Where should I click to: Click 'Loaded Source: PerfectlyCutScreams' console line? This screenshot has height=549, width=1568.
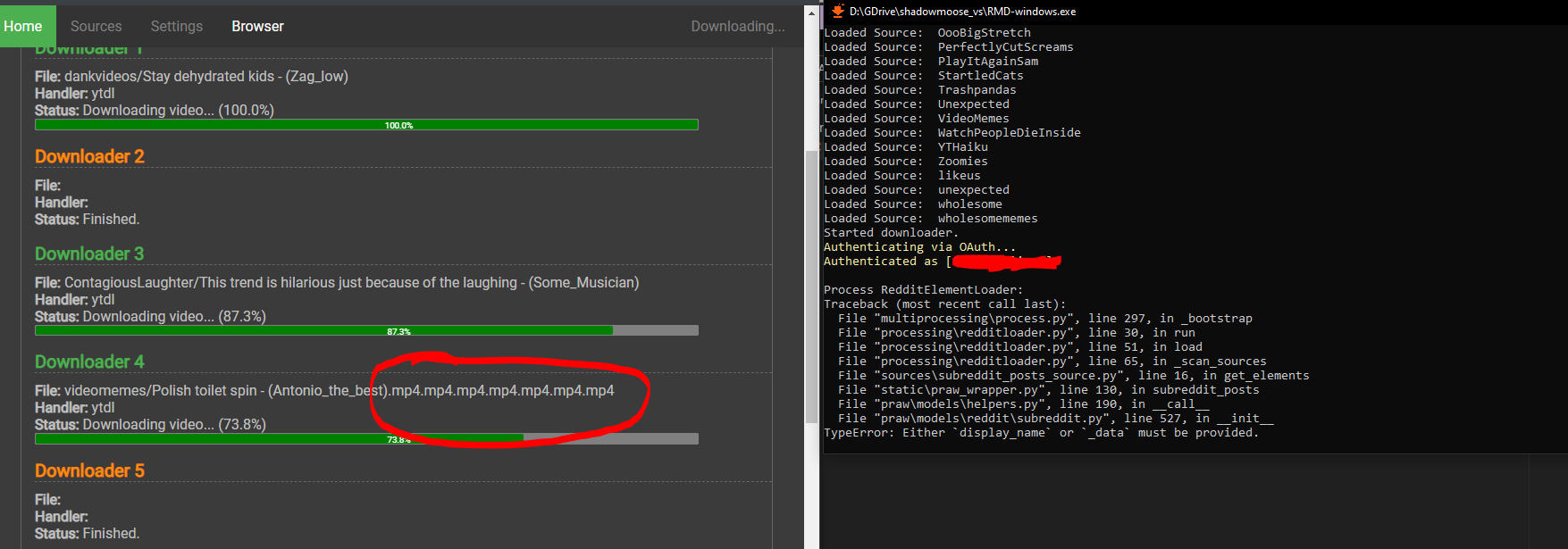click(949, 47)
